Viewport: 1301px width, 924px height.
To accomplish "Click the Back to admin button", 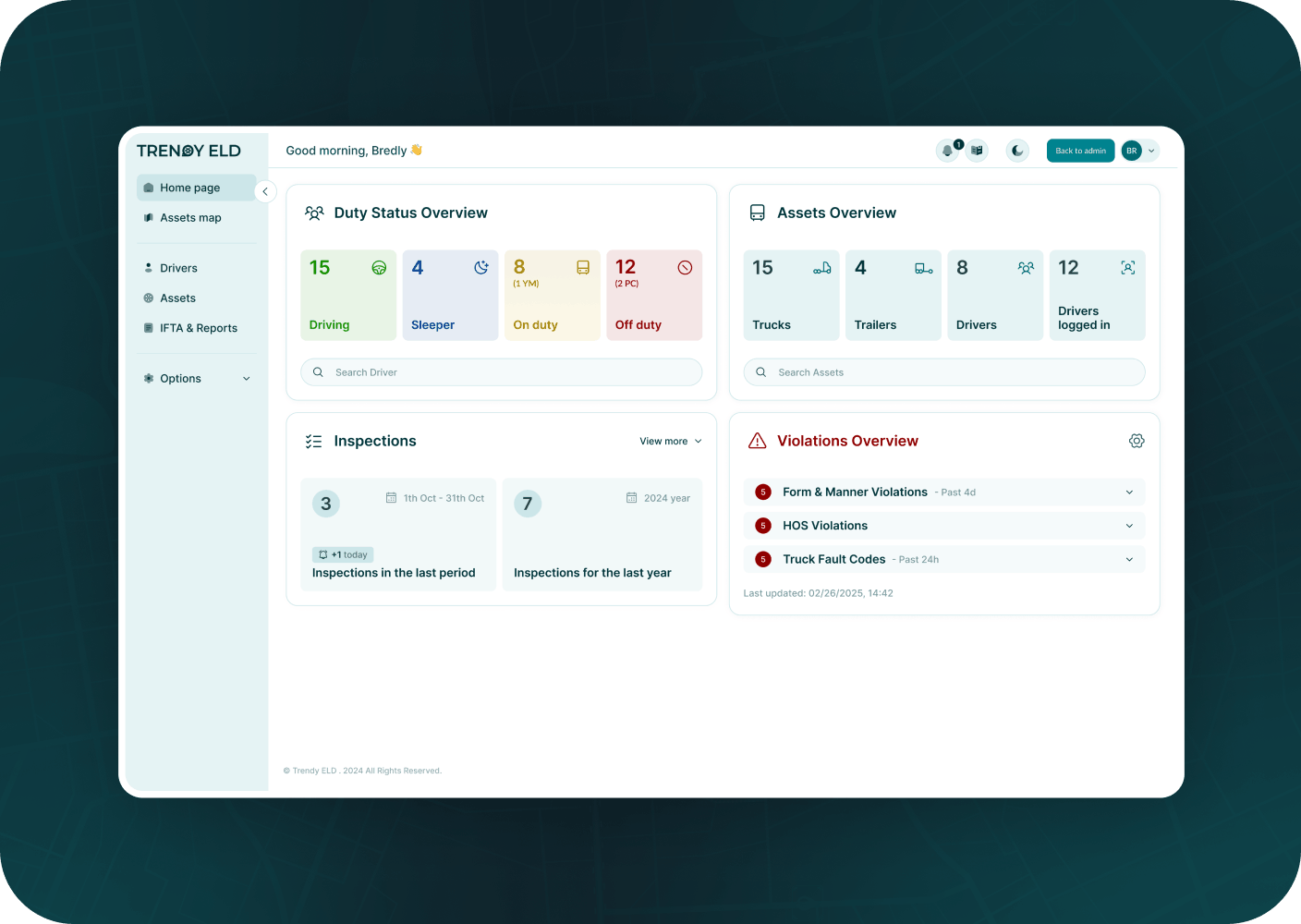I will [x=1080, y=151].
